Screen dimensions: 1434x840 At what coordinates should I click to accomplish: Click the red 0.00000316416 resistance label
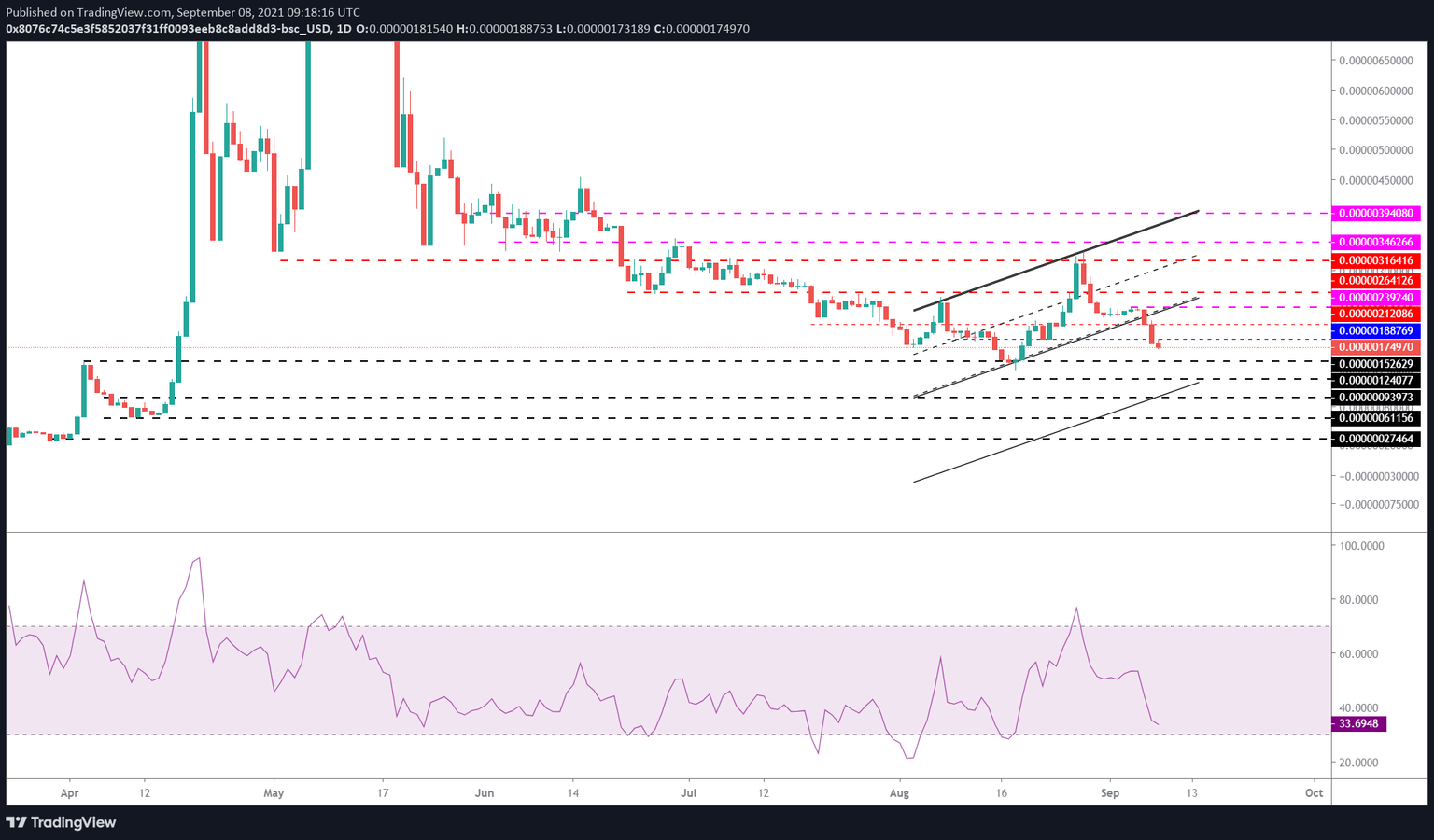point(1378,260)
